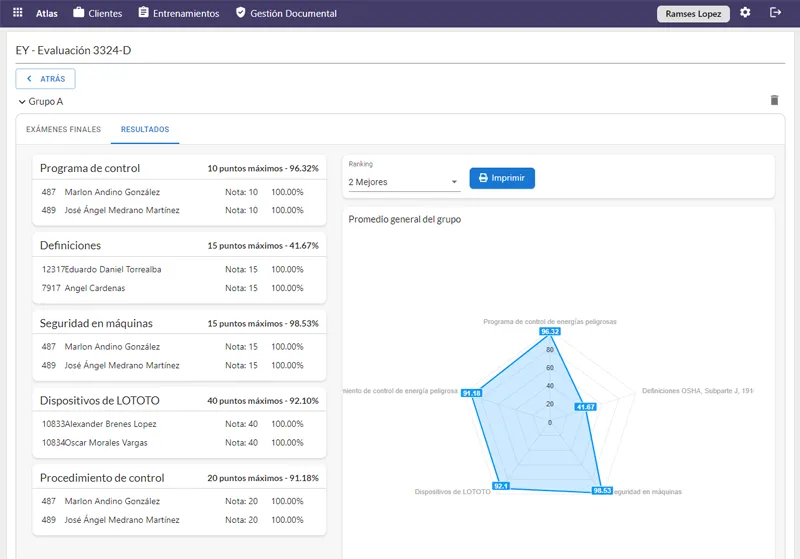Collapse the Grupo A section
Viewport: 800px width, 559px height.
coord(22,101)
